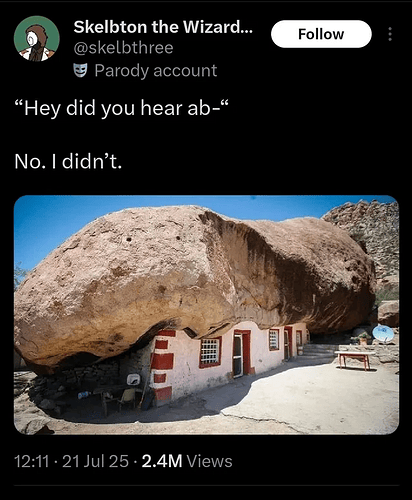Click the satellite dish in photo
412x500 pixels.
click(383, 333)
